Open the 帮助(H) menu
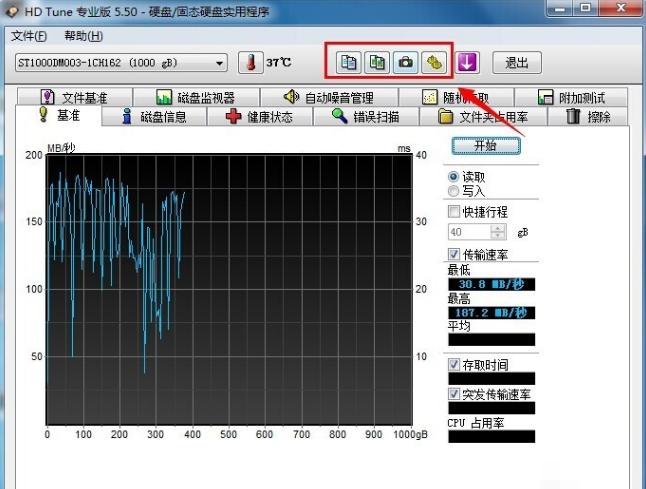 pos(83,36)
